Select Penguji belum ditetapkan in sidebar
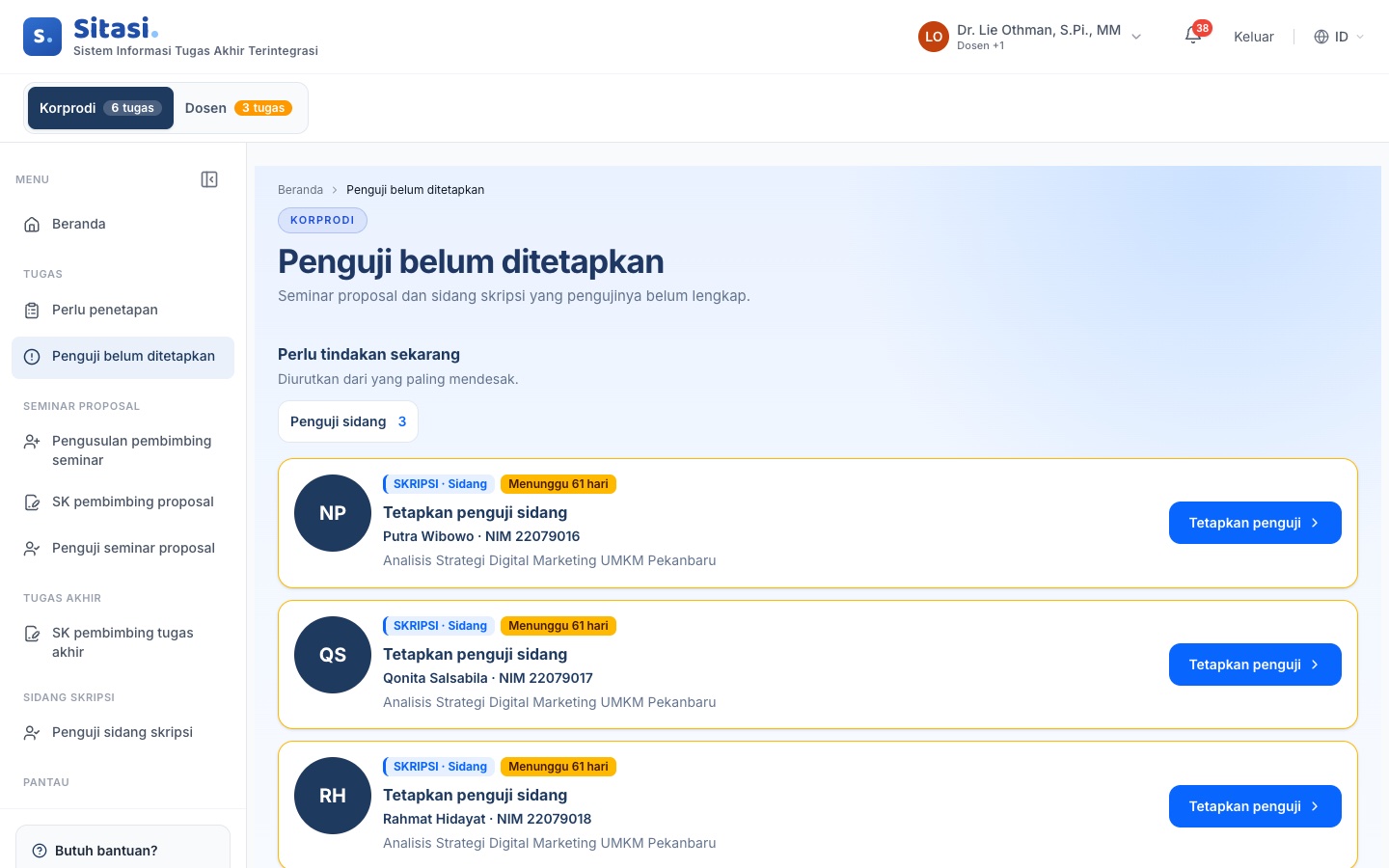 (123, 357)
